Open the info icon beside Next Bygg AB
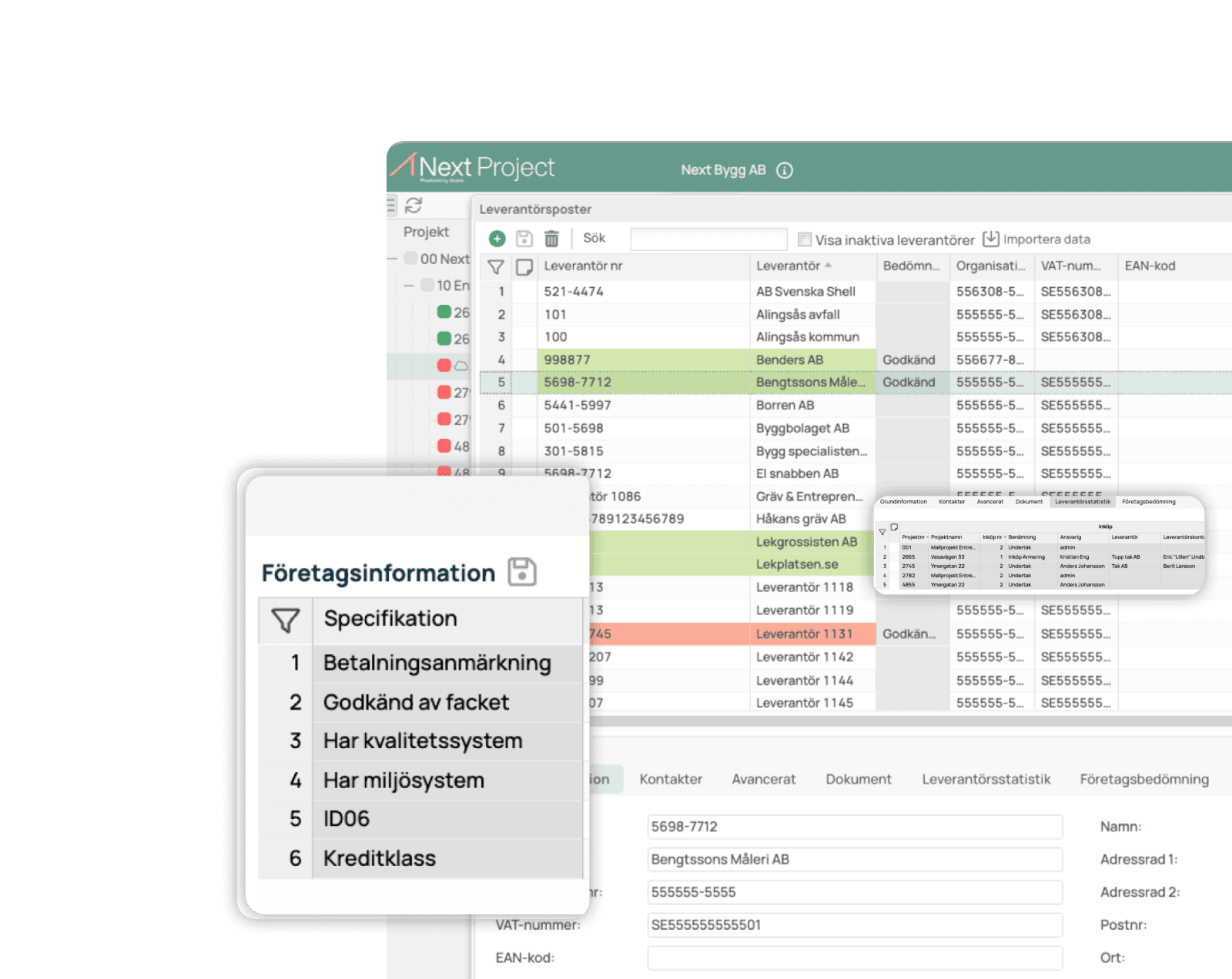The width and height of the screenshot is (1232, 979). 785,171
